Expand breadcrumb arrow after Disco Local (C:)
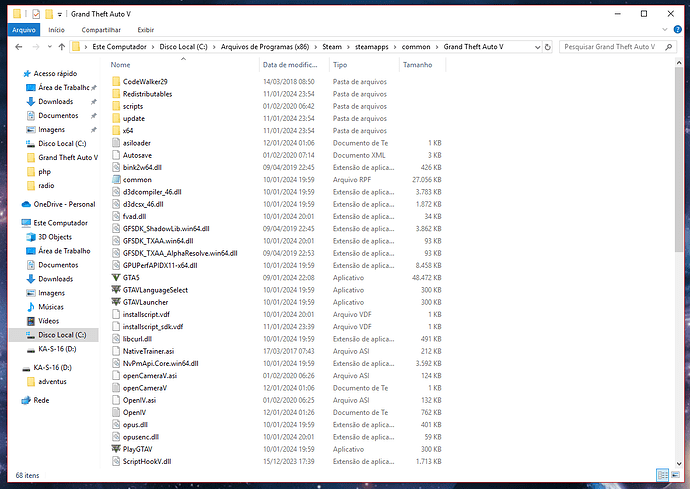This screenshot has height=489, width=690. [214, 47]
